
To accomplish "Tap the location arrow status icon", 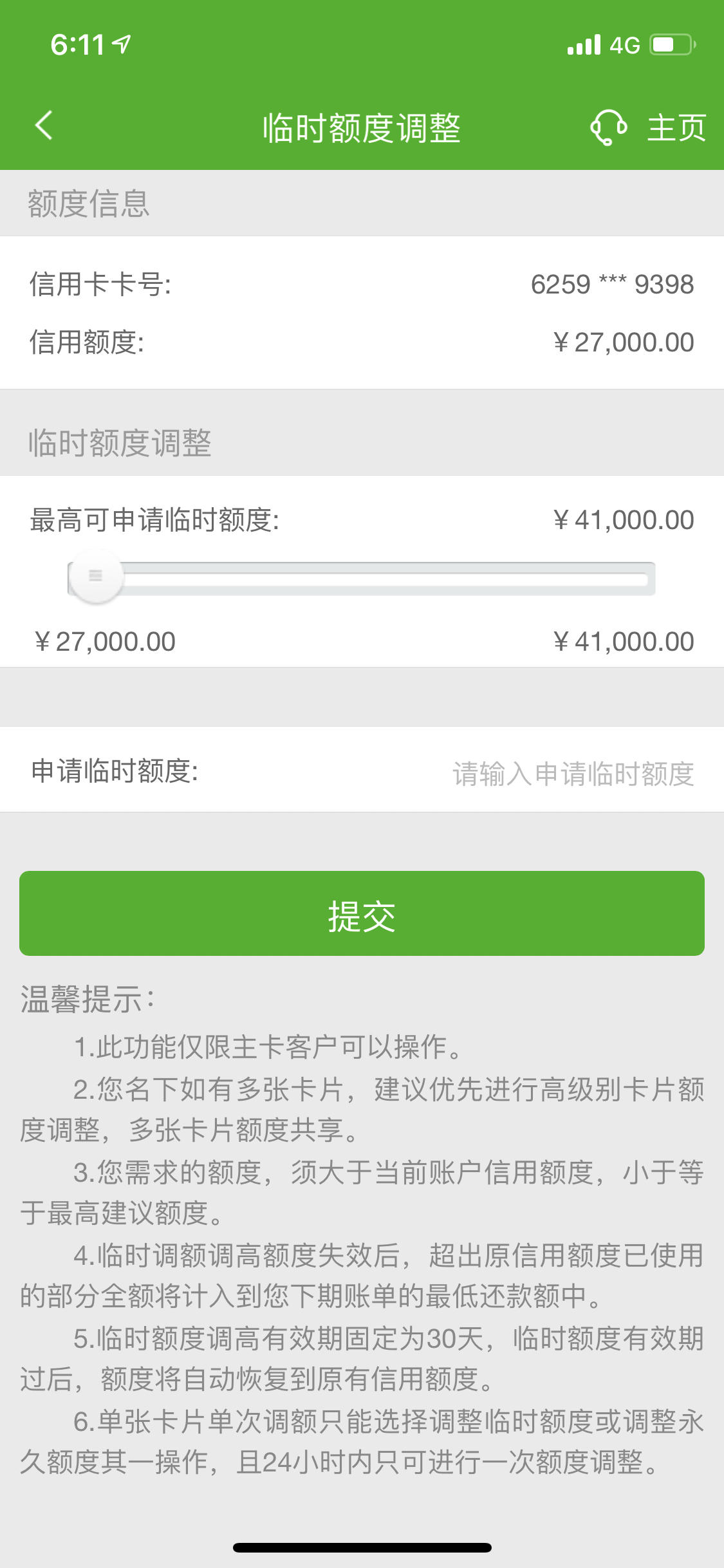I will [x=122, y=44].
